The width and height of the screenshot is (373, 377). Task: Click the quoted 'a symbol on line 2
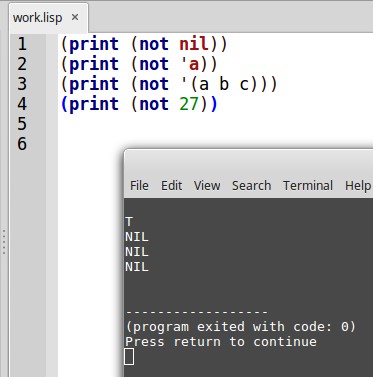click(190, 64)
